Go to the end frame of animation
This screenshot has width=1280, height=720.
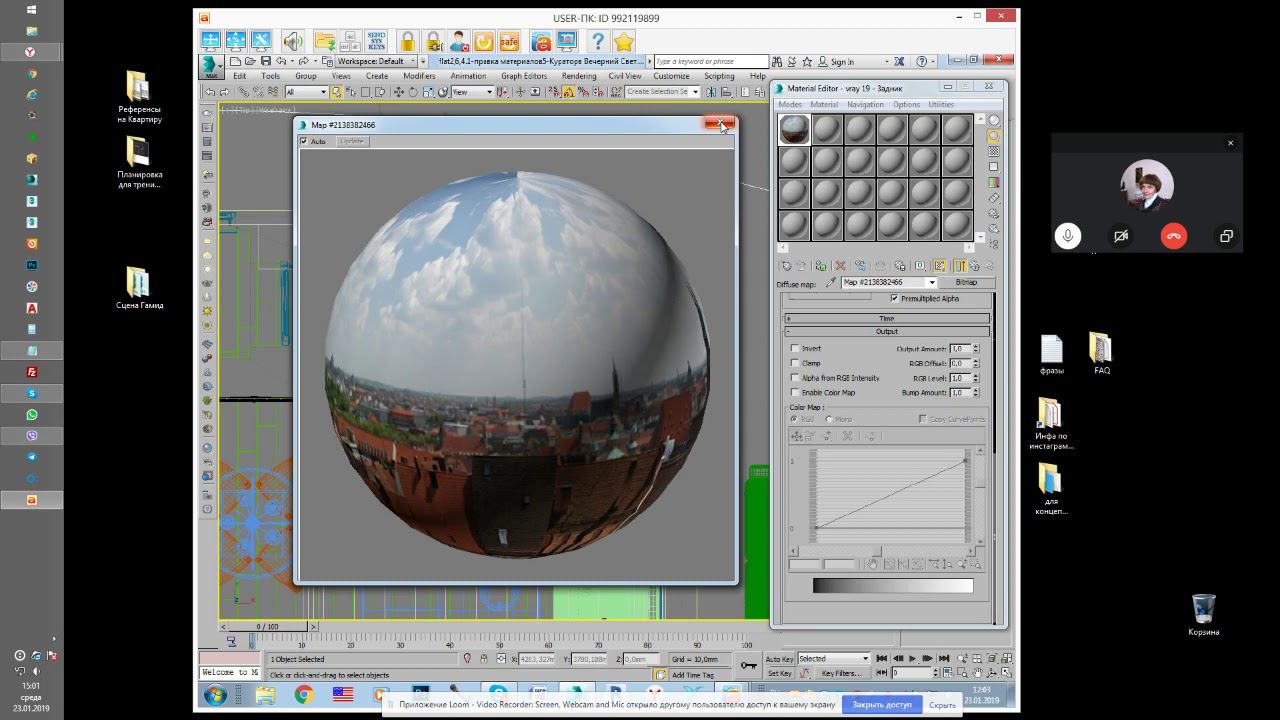942,659
